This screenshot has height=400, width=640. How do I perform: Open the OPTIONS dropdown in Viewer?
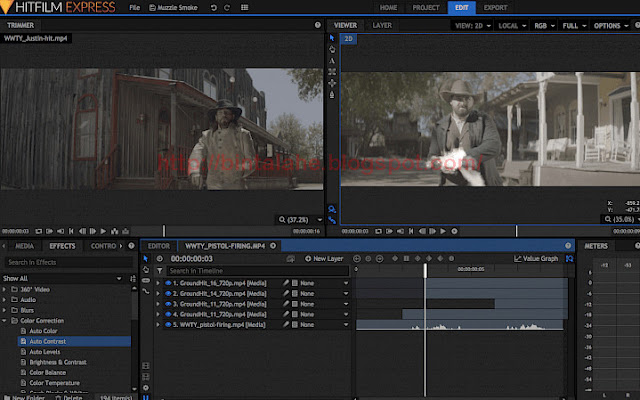[611, 25]
